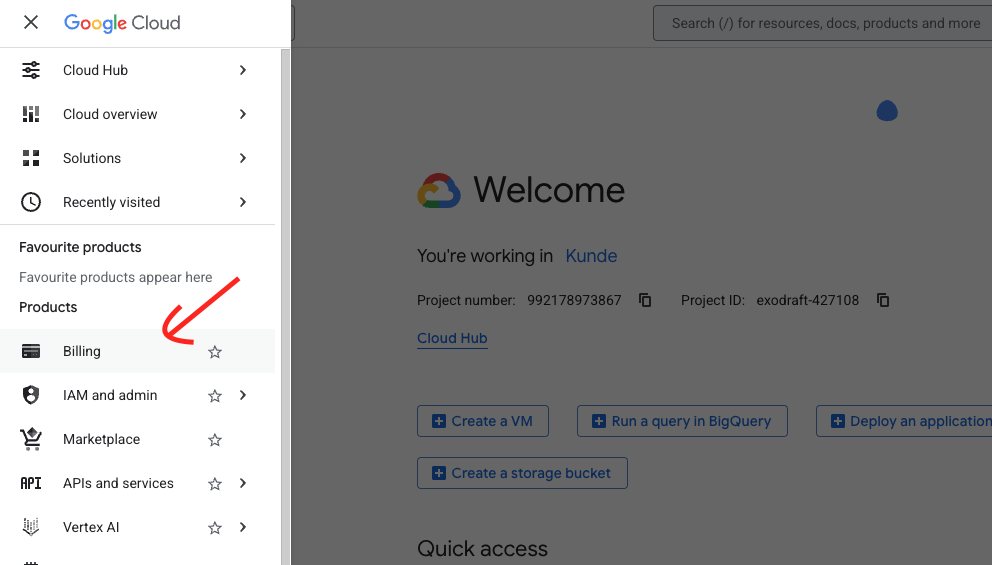Click the Recently visited clock icon
This screenshot has width=992, height=565.
click(31, 202)
